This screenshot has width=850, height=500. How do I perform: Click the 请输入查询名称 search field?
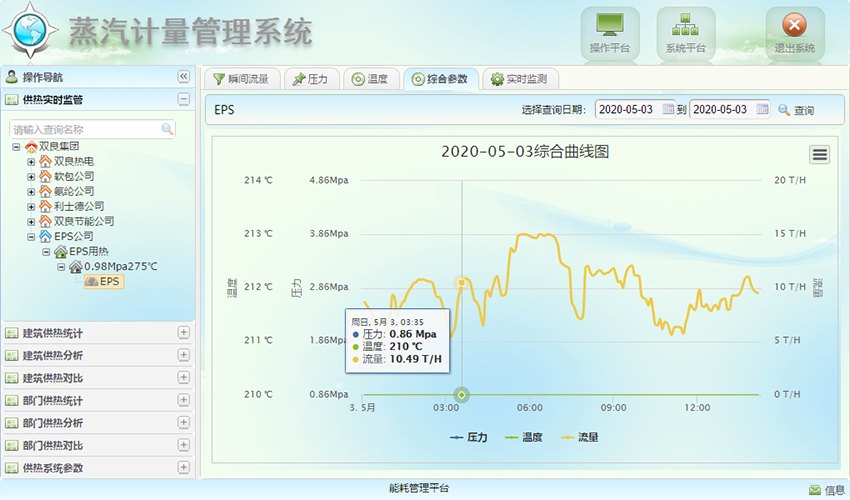point(85,129)
